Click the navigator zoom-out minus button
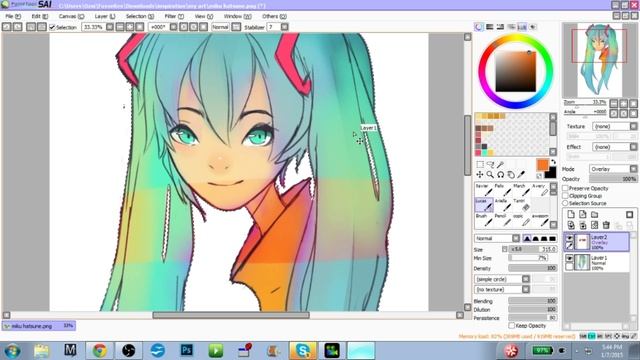Viewport: 640px width, 360px height. pos(613,104)
